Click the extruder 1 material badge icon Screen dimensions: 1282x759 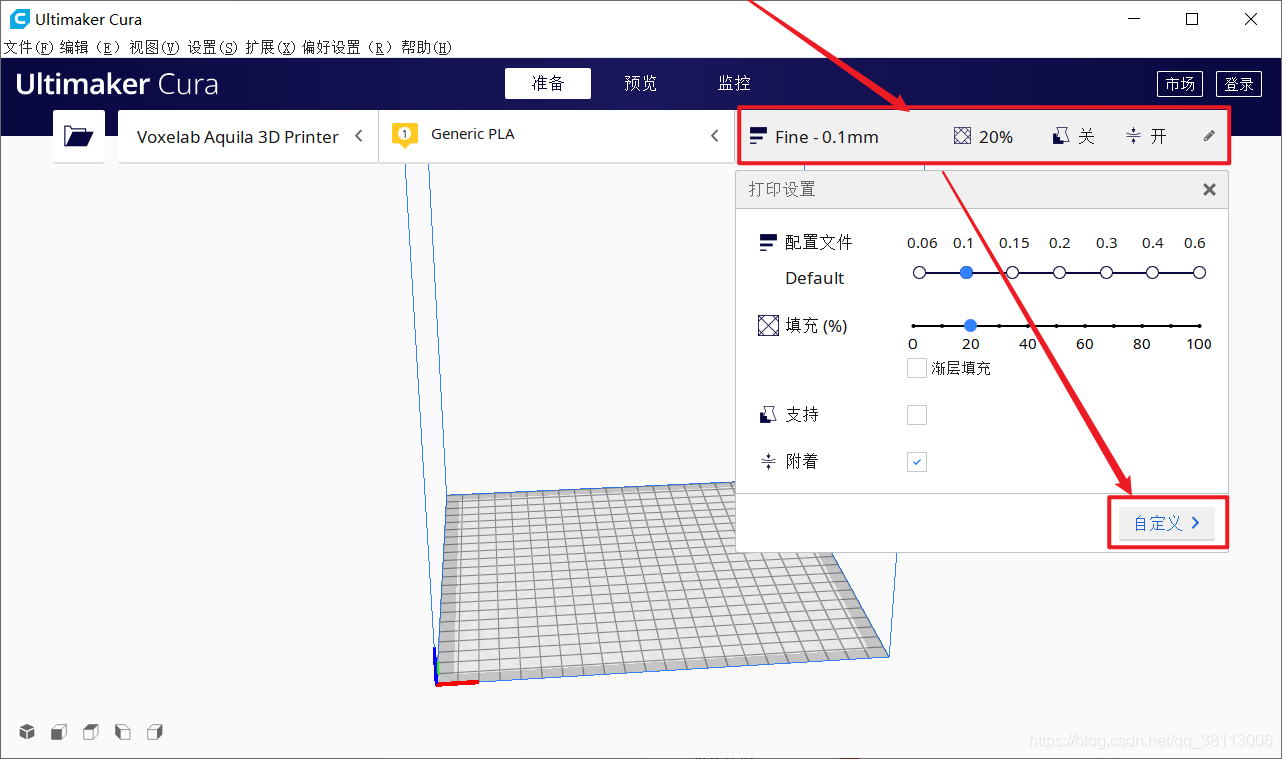(x=404, y=135)
